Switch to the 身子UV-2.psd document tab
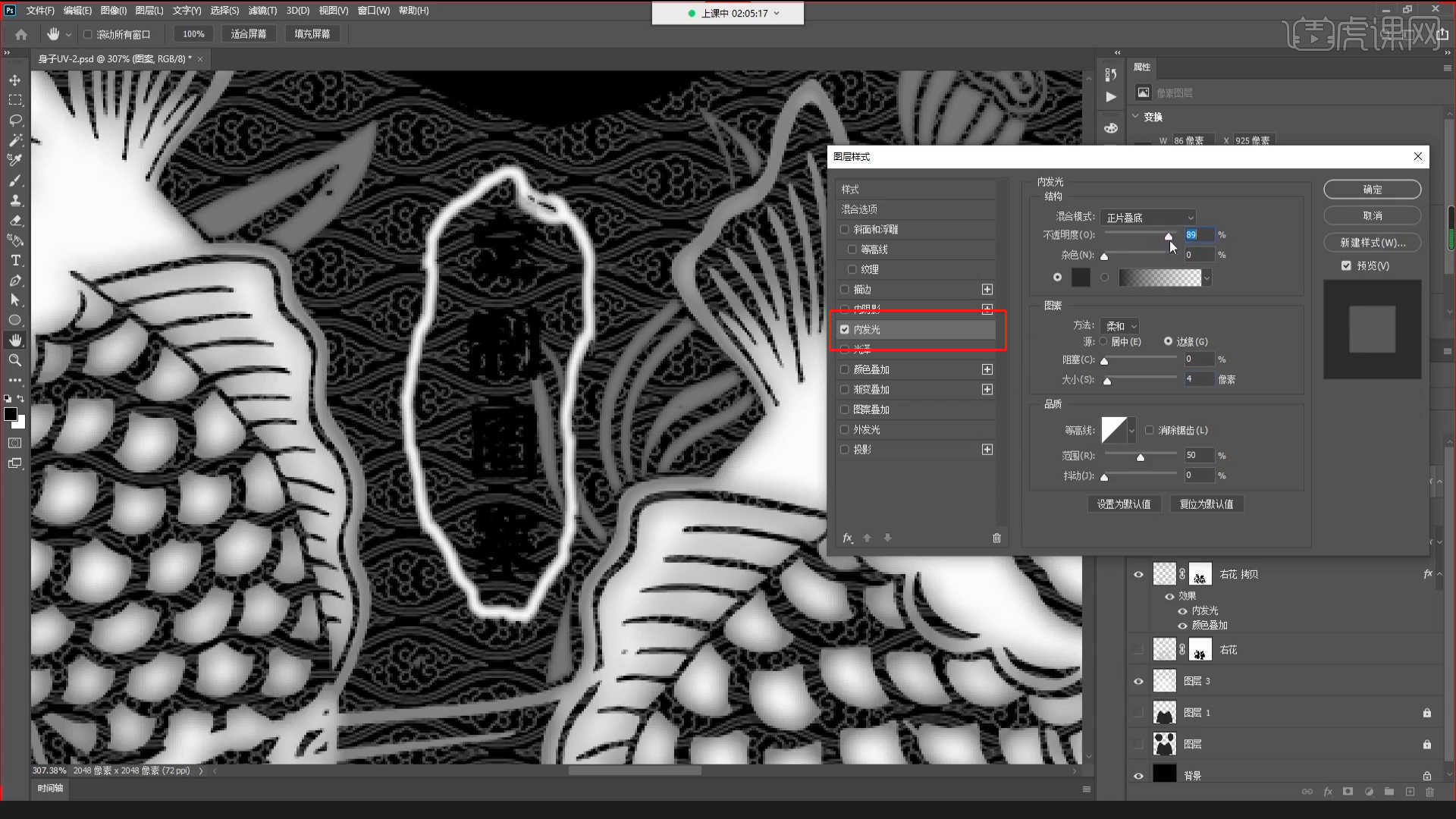The image size is (1456, 819). tap(115, 58)
